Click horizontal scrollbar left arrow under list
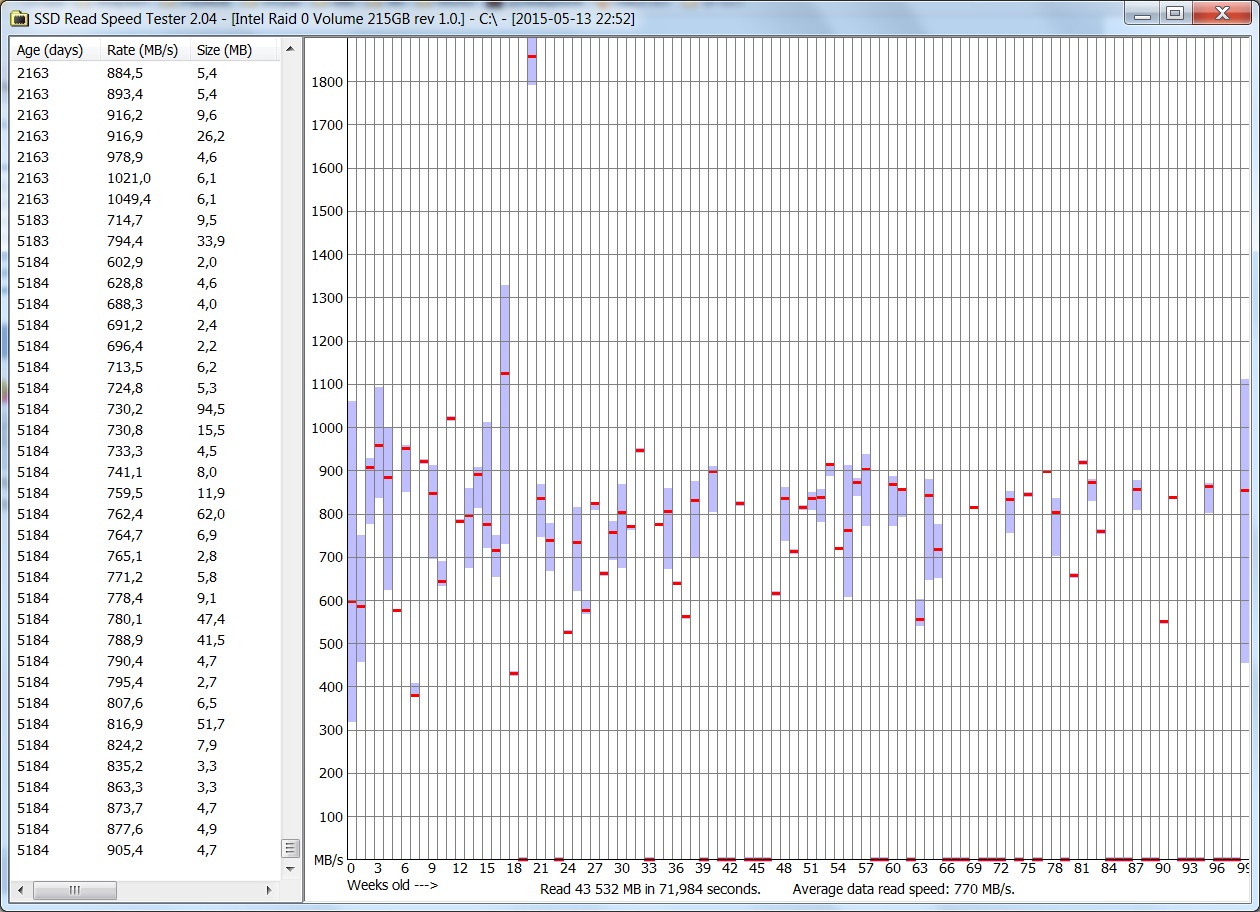This screenshot has height=912, width=1260. coord(19,890)
